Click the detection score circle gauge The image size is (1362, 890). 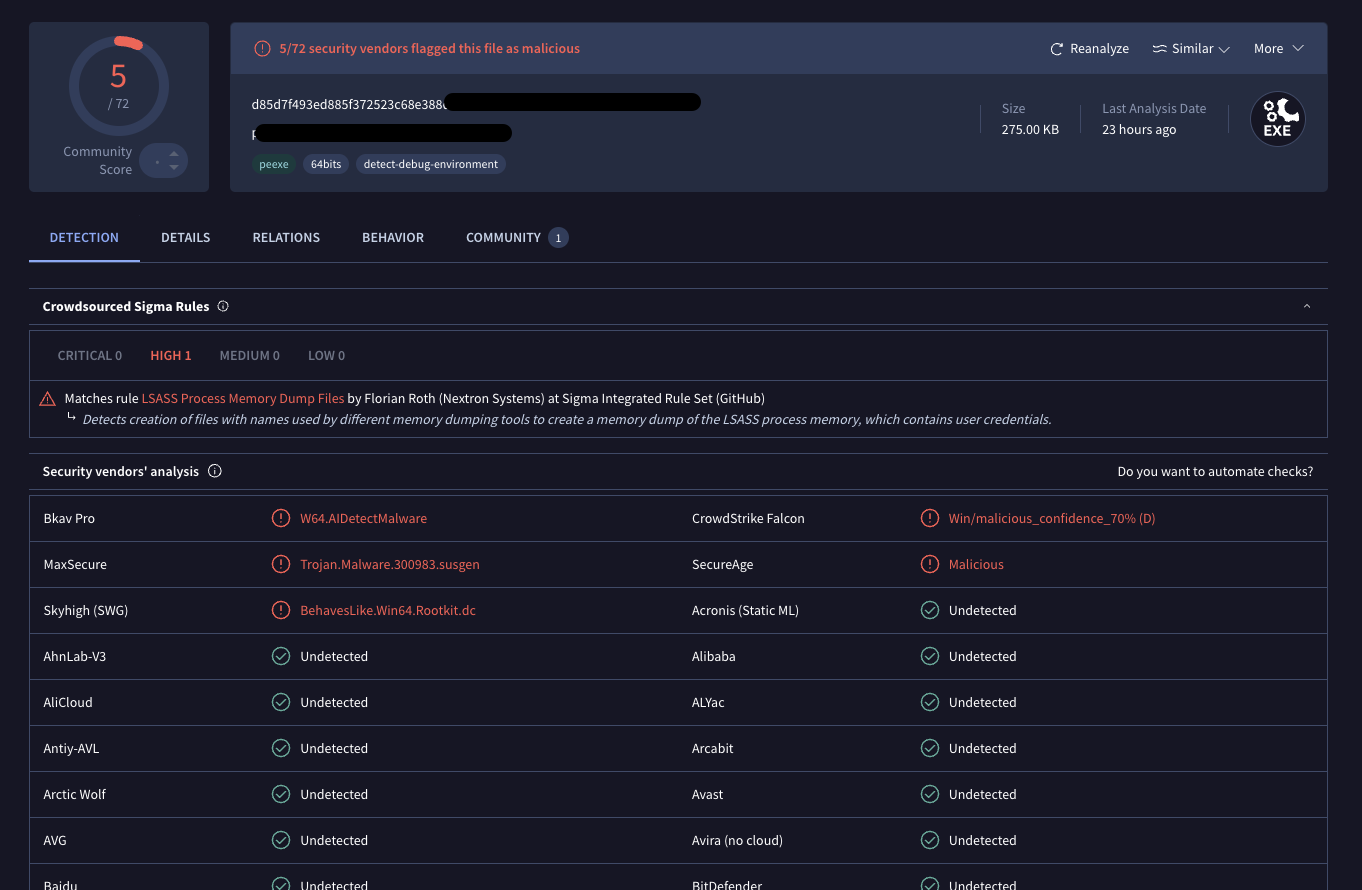click(118, 85)
